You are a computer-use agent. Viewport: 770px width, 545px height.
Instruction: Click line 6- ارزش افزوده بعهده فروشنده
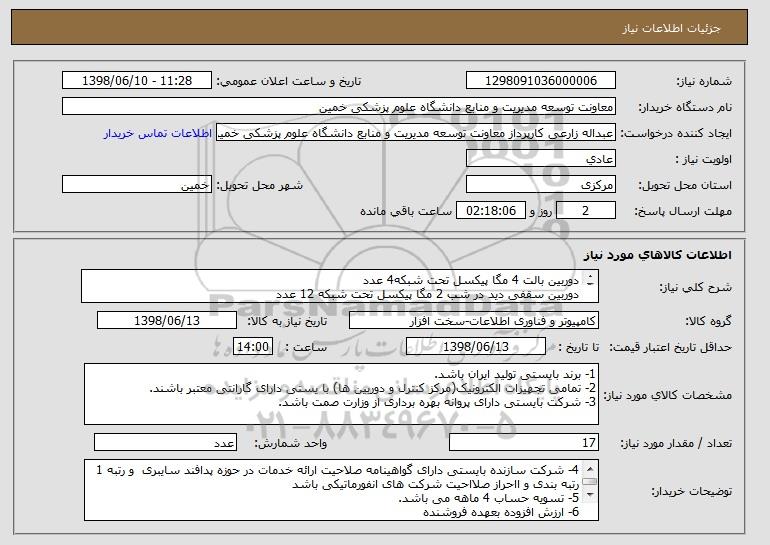501,512
